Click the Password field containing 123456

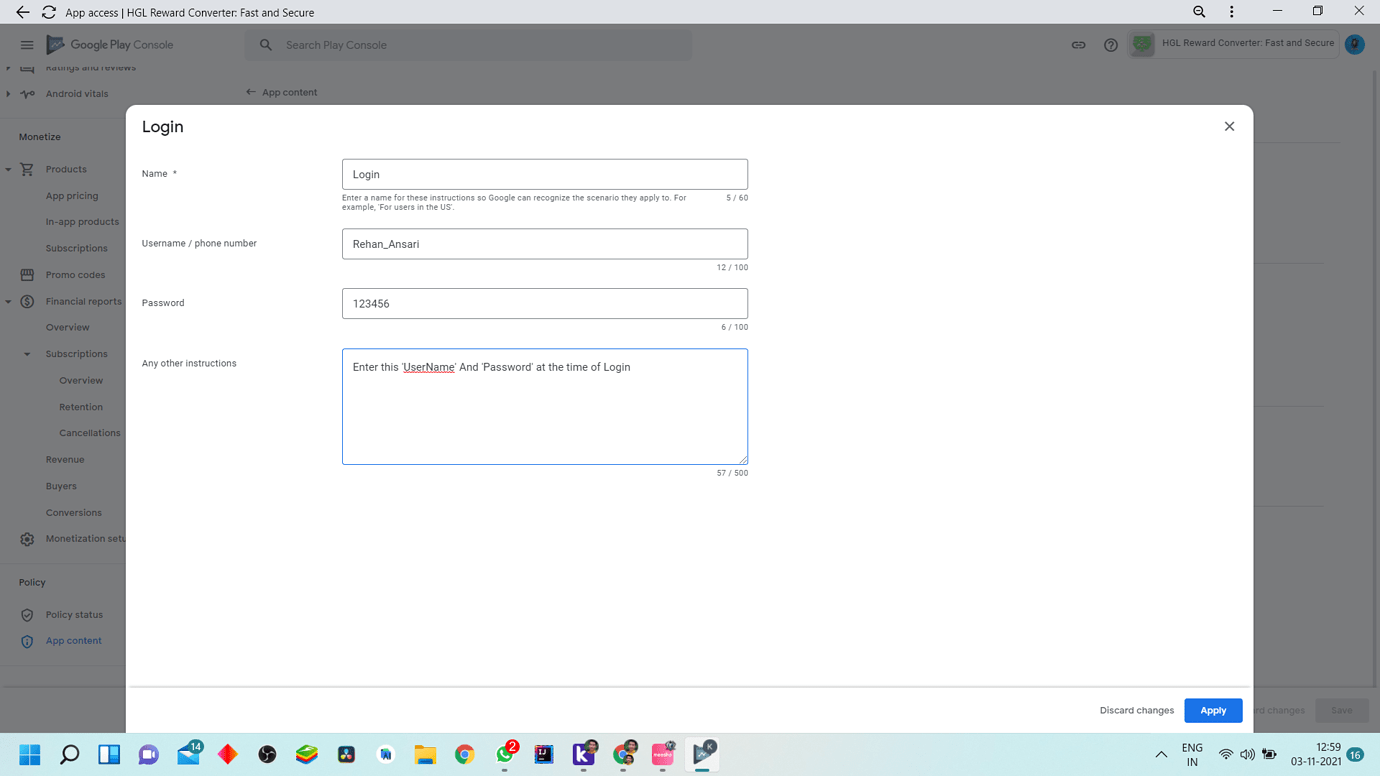pos(545,303)
